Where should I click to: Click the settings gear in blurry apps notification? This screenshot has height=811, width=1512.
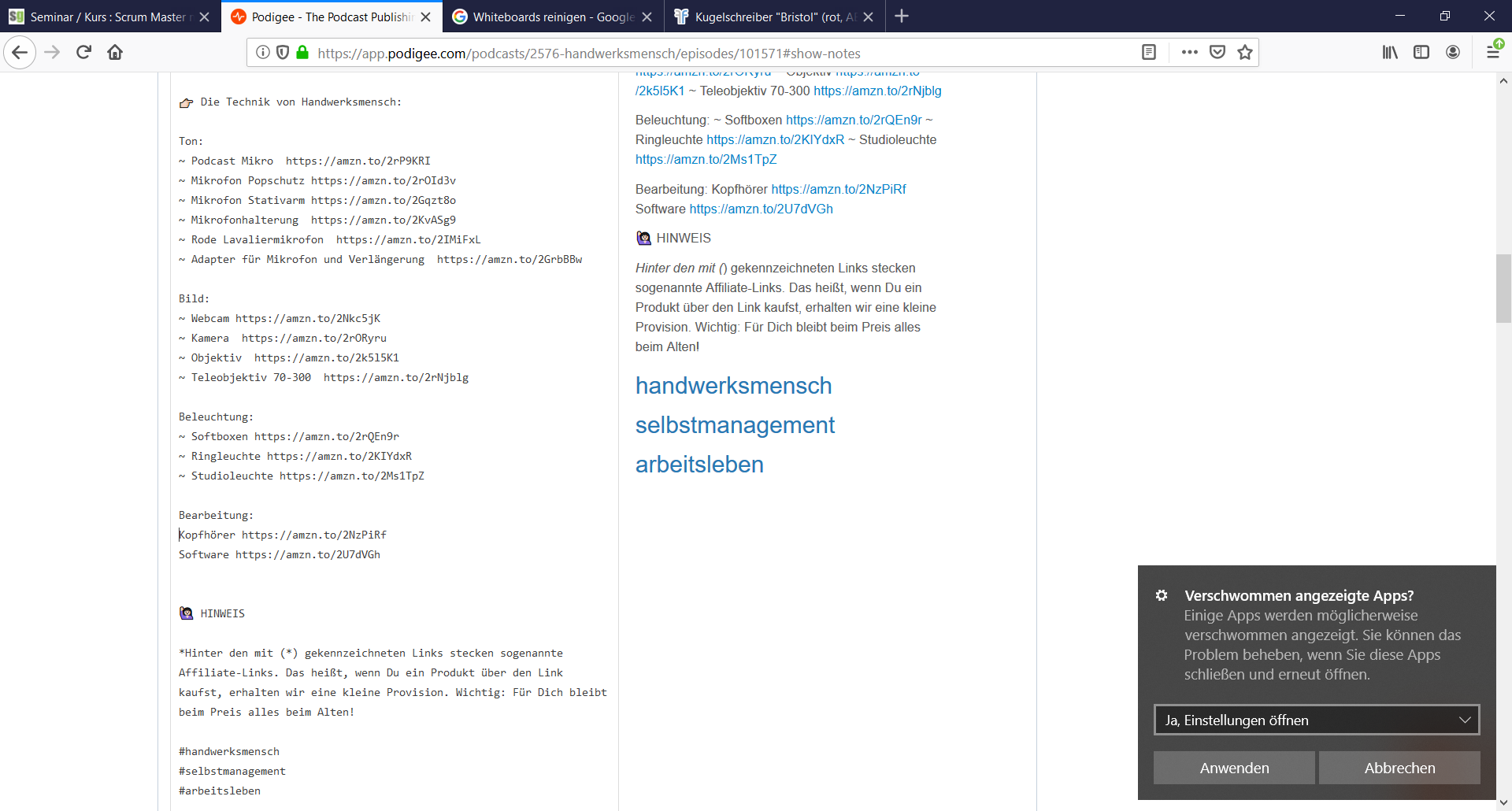pyautogui.click(x=1162, y=596)
